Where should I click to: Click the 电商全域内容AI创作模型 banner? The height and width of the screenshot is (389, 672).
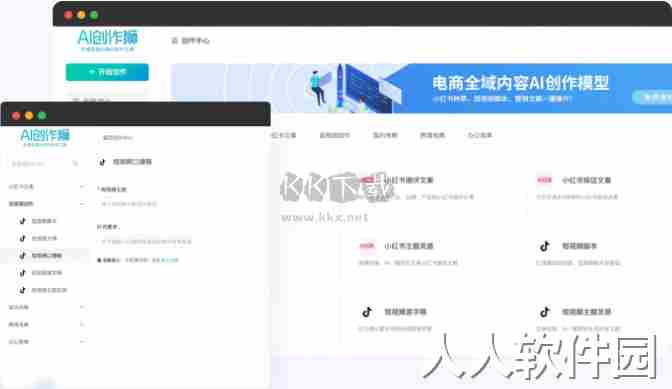(x=421, y=88)
